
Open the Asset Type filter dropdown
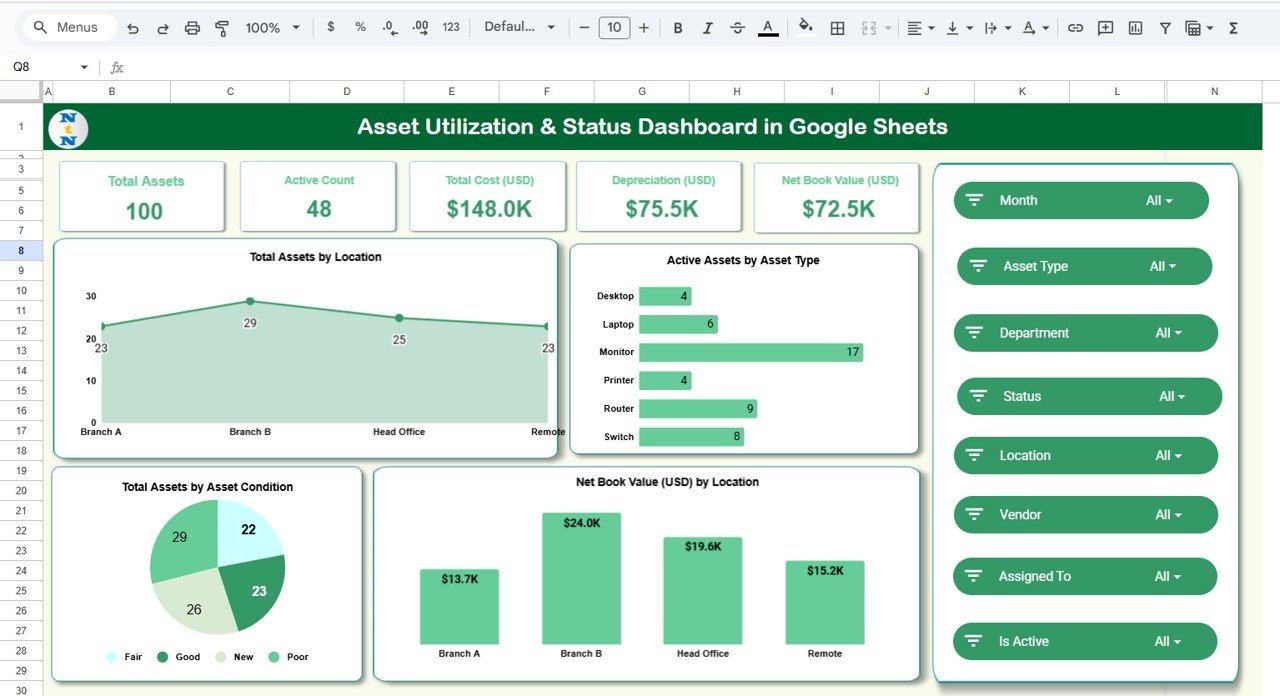tap(1162, 267)
